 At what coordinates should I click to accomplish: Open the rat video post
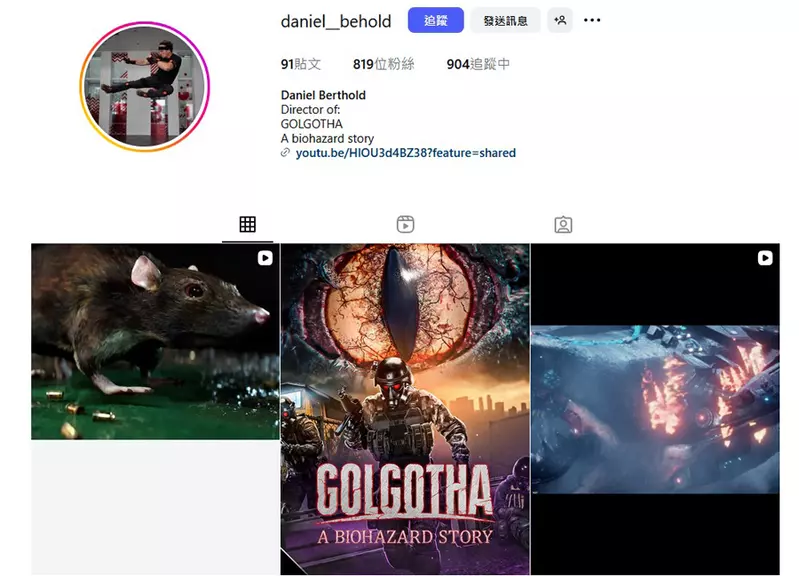pos(155,342)
